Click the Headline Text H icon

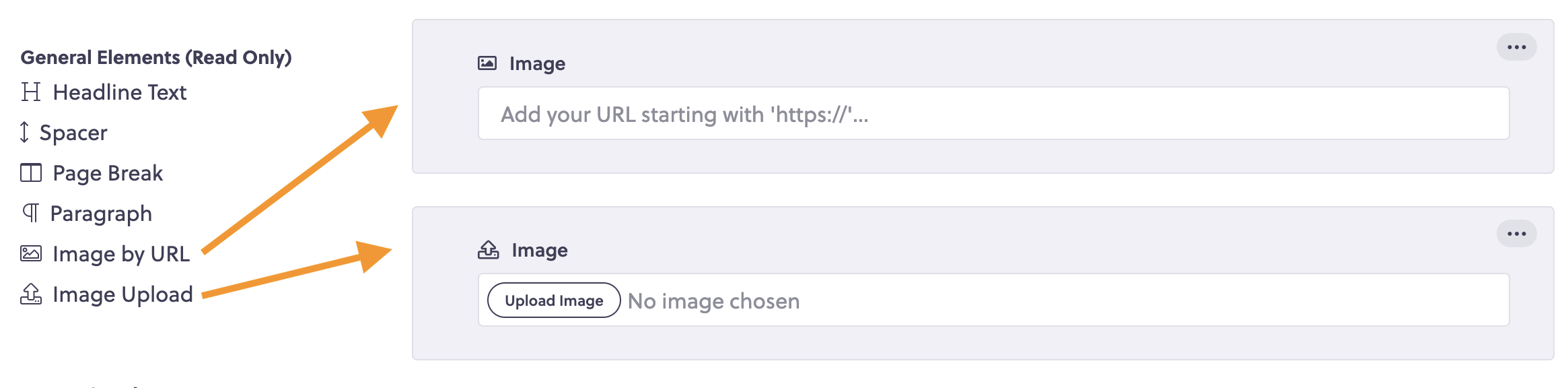(x=31, y=92)
